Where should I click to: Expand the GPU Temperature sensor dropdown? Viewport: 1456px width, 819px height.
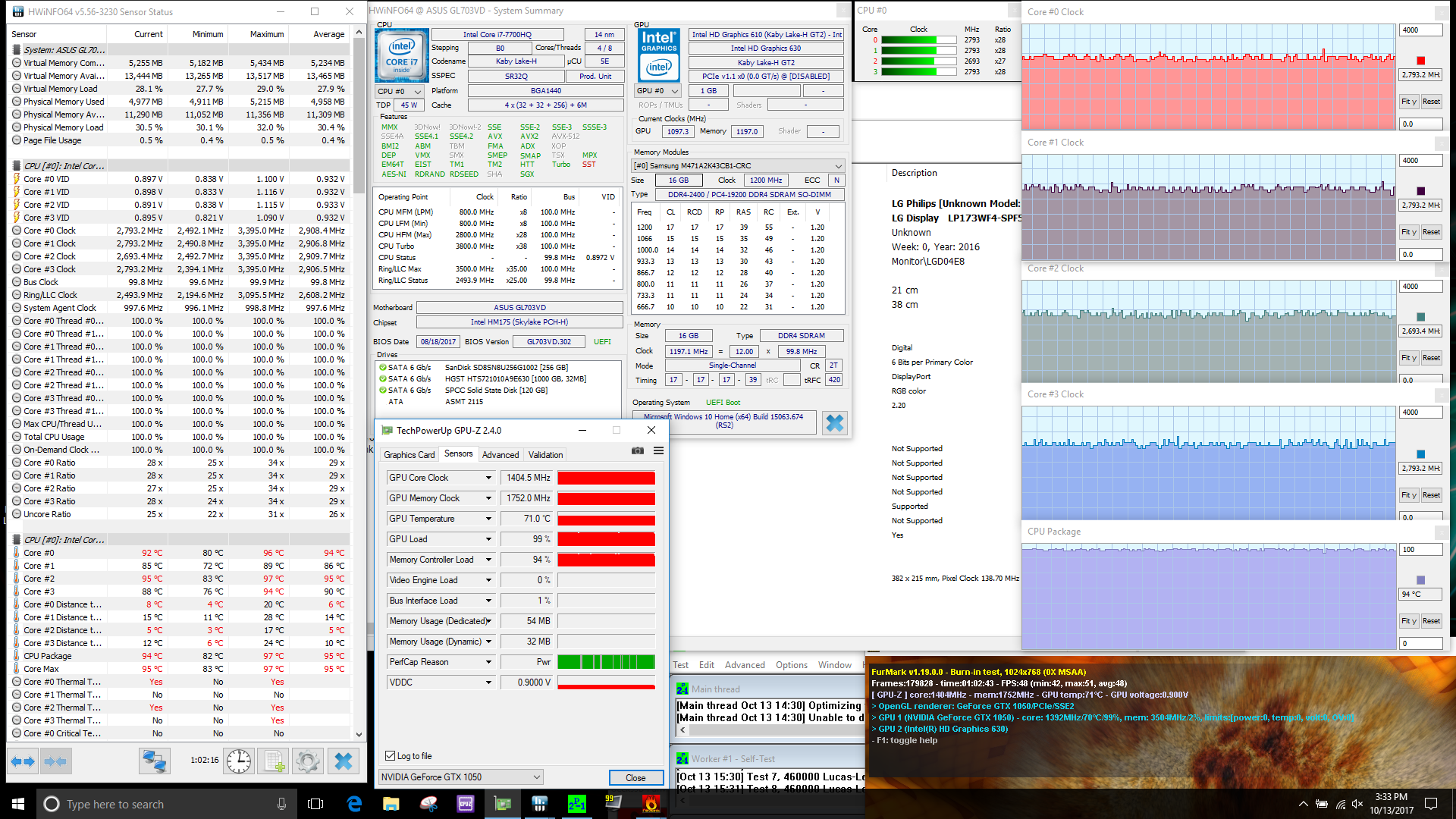tap(488, 519)
